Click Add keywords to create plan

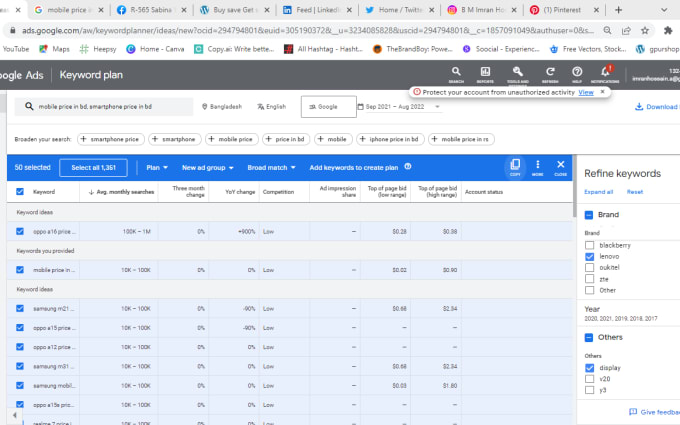[353, 167]
